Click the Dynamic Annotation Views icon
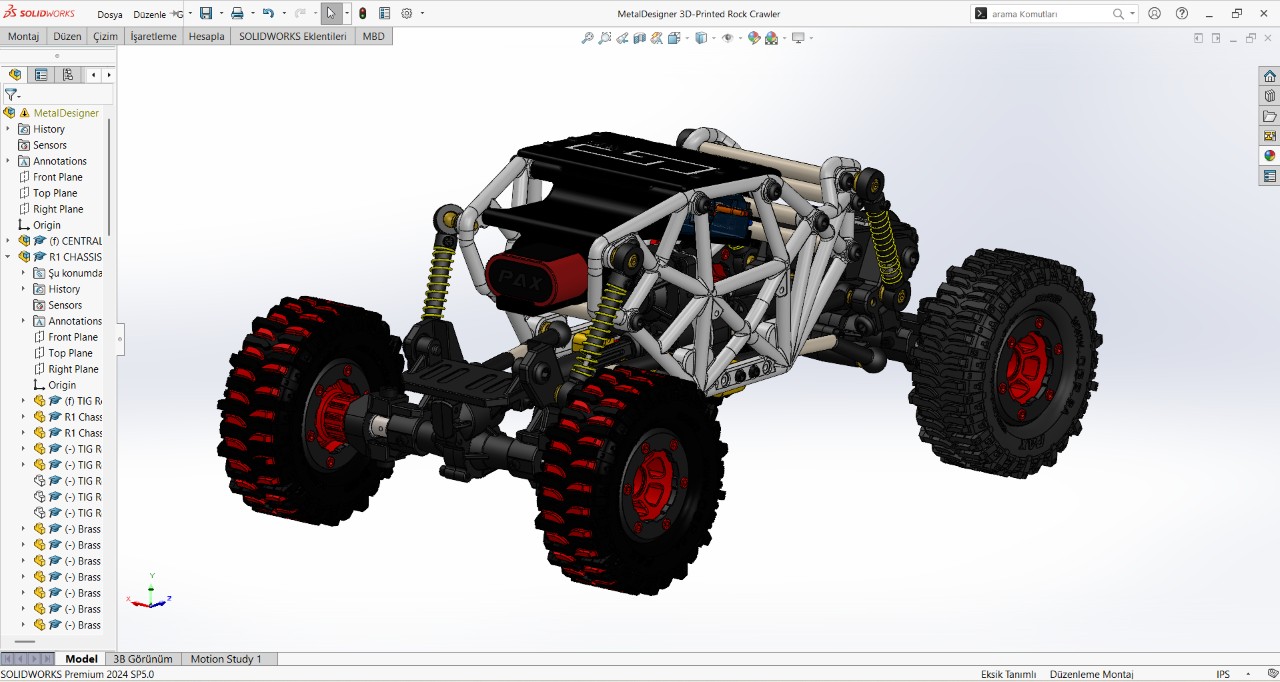Image resolution: width=1280 pixels, height=682 pixels. coord(656,38)
